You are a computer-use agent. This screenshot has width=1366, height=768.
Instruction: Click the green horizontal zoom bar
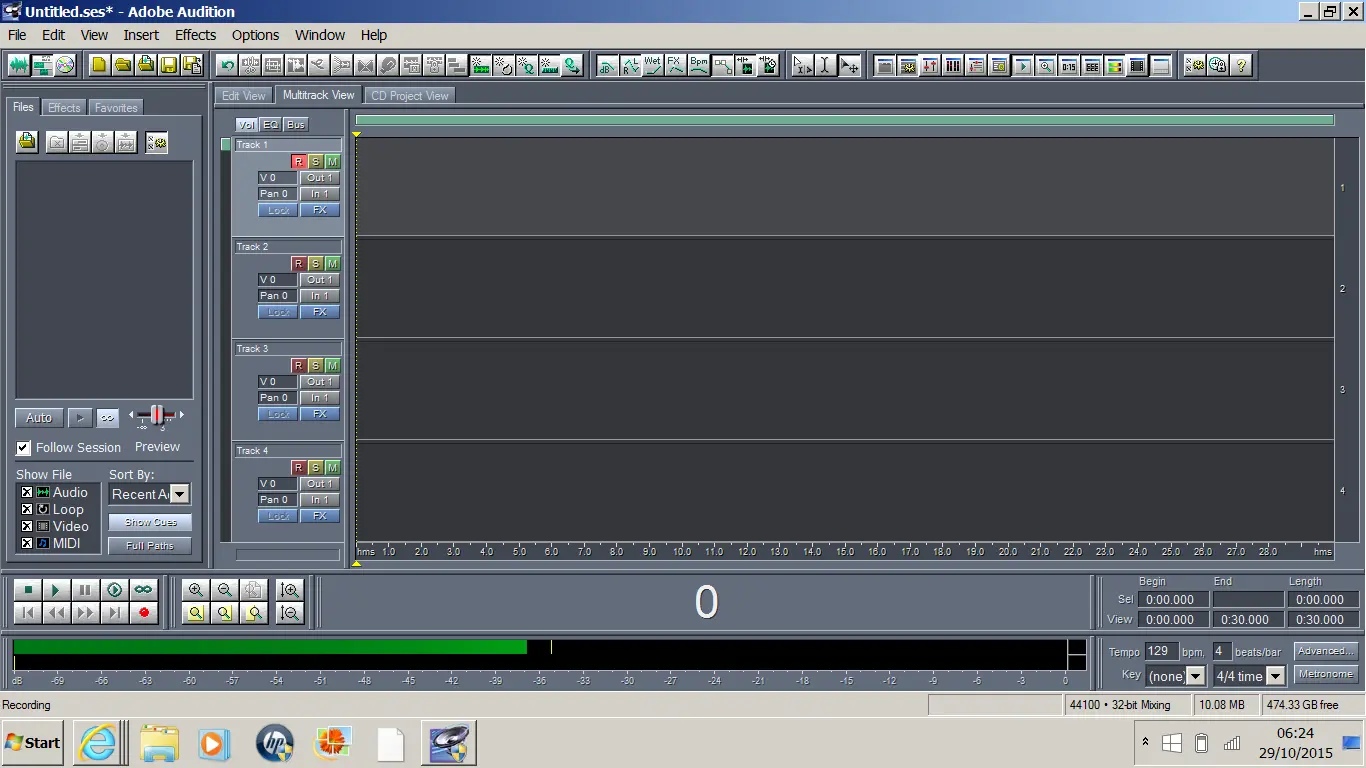click(x=844, y=120)
